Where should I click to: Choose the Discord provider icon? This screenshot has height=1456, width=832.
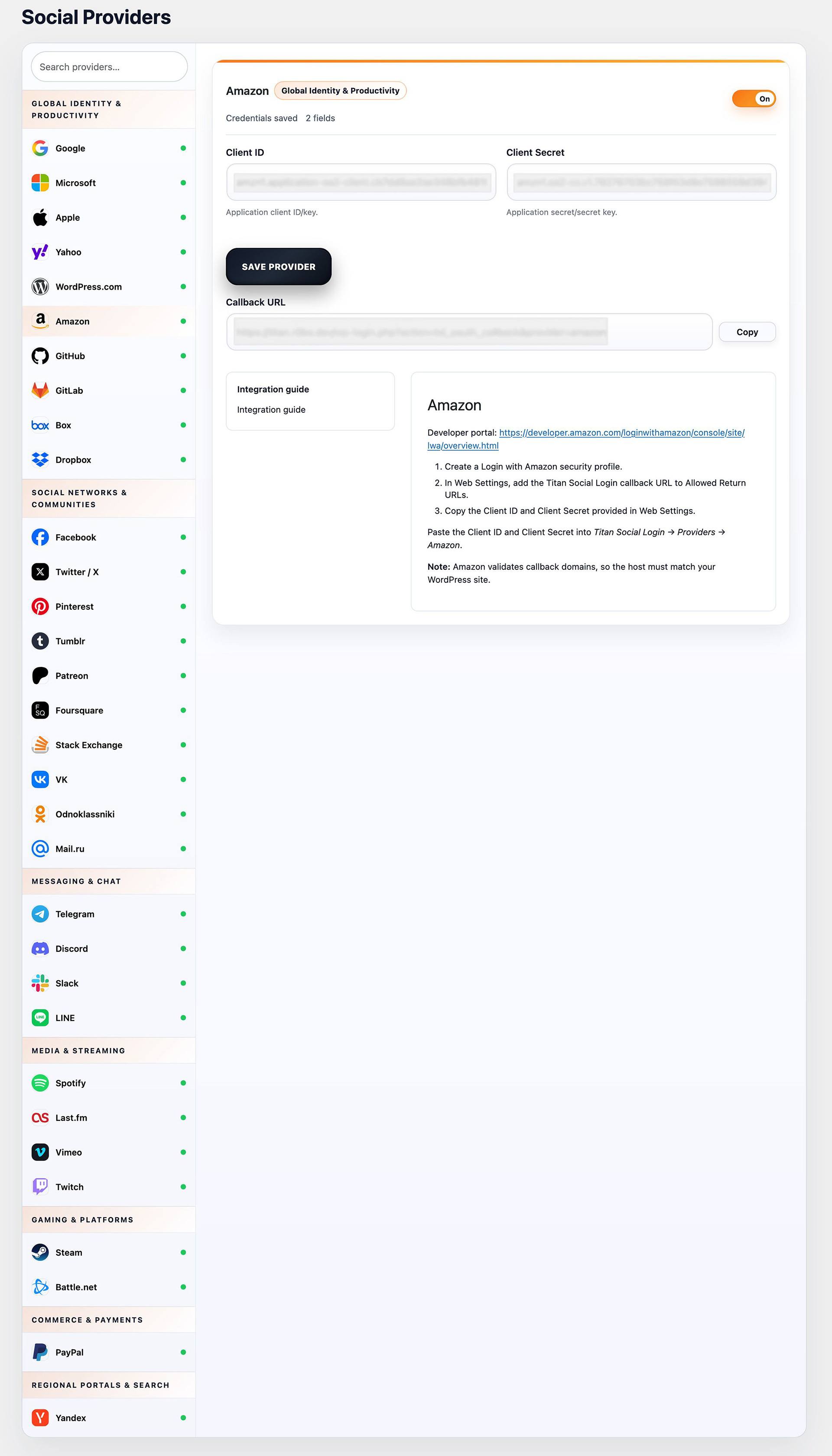pos(40,948)
